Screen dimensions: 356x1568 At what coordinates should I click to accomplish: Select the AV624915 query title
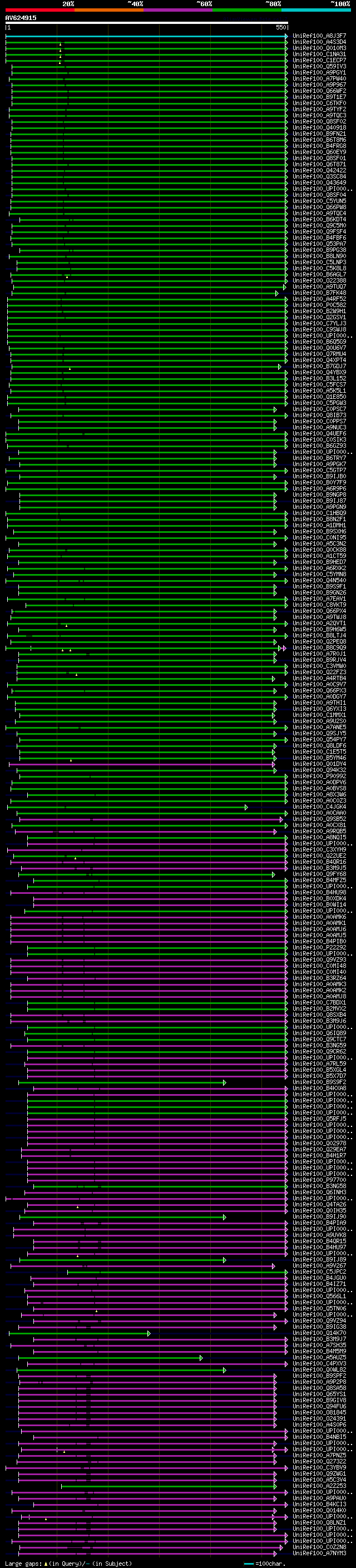[21, 18]
